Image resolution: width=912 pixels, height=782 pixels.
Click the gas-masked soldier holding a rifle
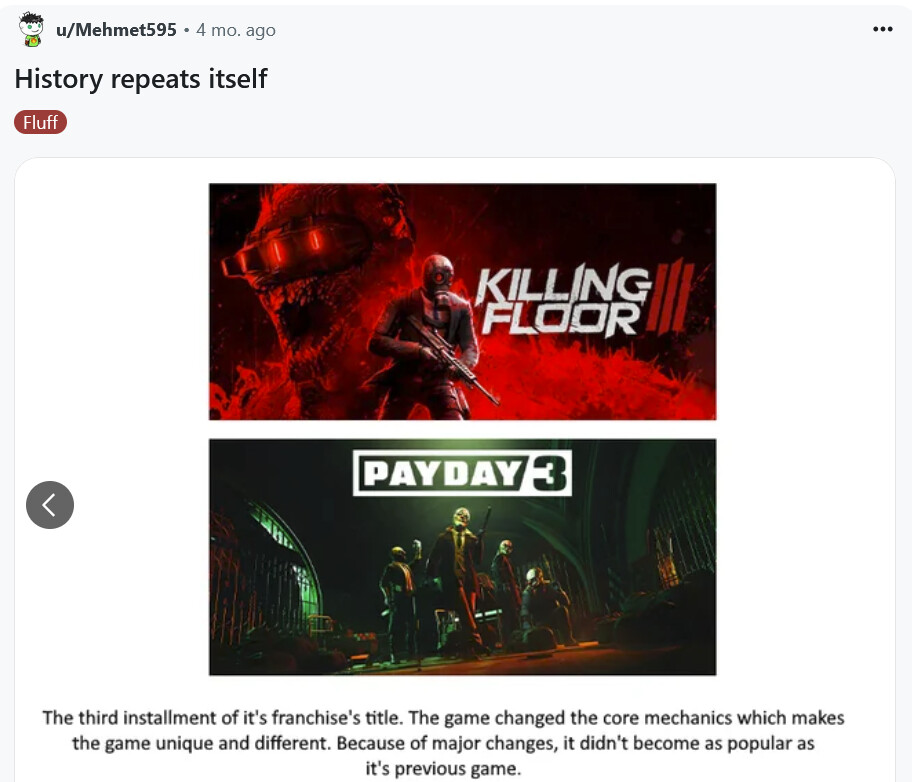point(430,337)
